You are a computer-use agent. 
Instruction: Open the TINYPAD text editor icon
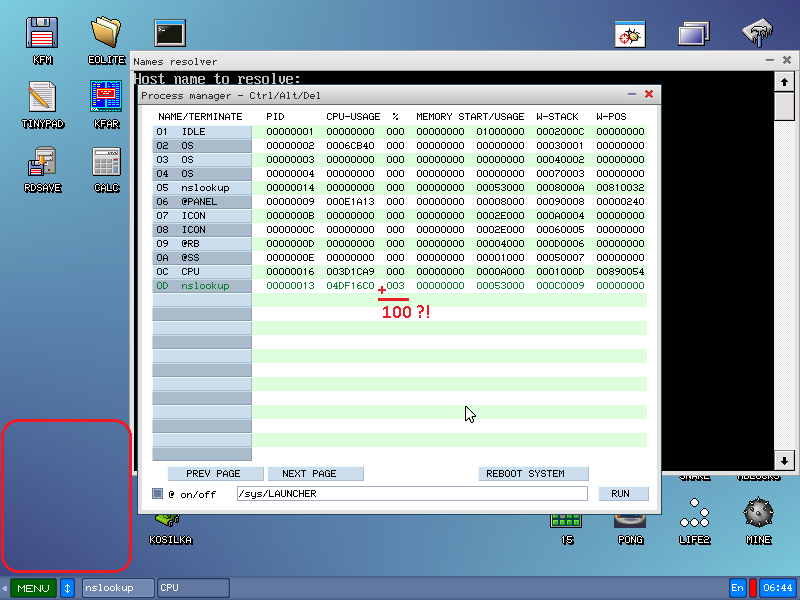coord(42,102)
